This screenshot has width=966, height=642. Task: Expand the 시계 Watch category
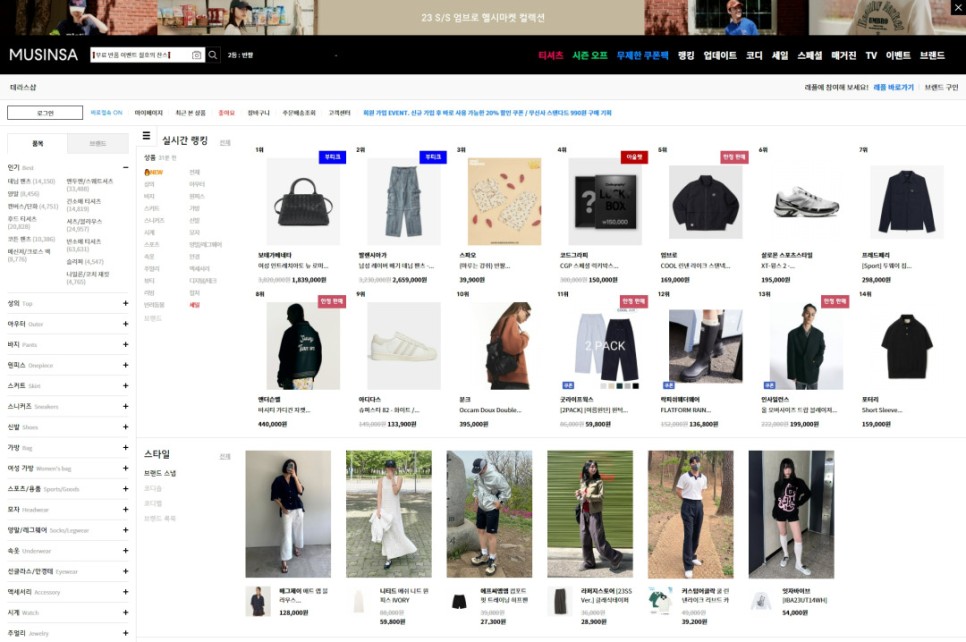(x=125, y=612)
